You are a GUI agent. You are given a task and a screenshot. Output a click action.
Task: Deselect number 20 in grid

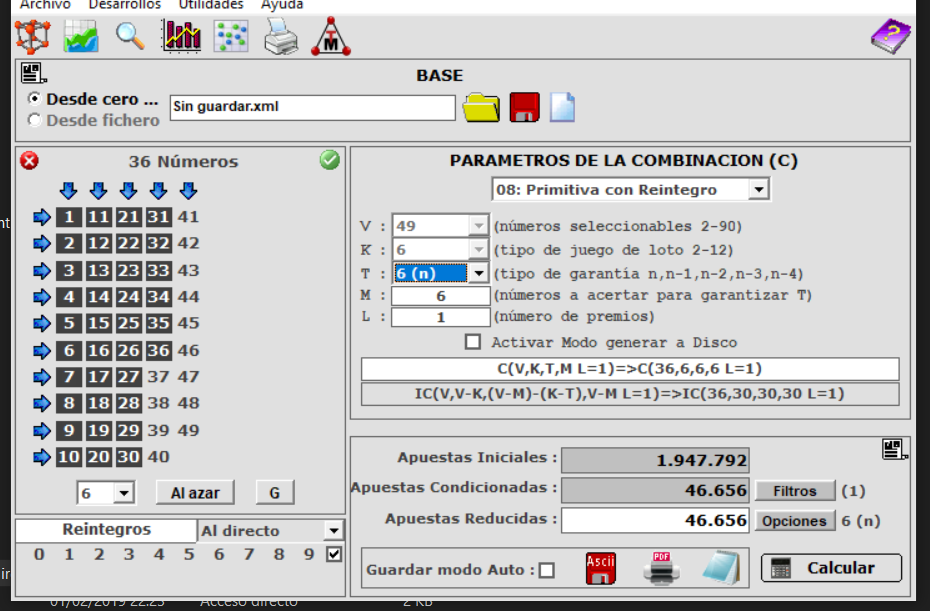click(98, 457)
